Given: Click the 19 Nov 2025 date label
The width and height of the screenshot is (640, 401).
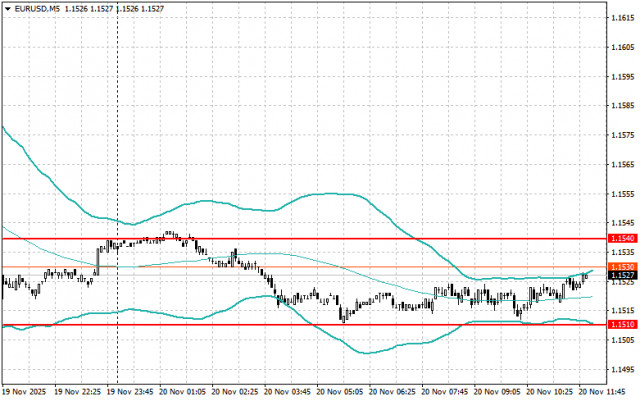Looking at the screenshot, I should tap(24, 392).
